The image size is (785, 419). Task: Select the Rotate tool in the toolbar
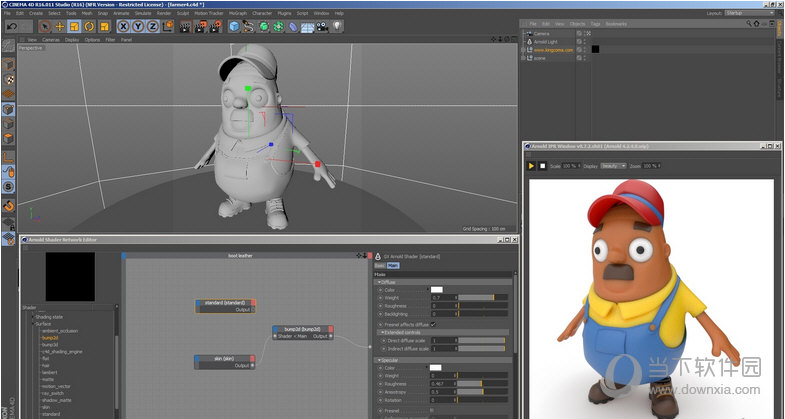[89, 26]
